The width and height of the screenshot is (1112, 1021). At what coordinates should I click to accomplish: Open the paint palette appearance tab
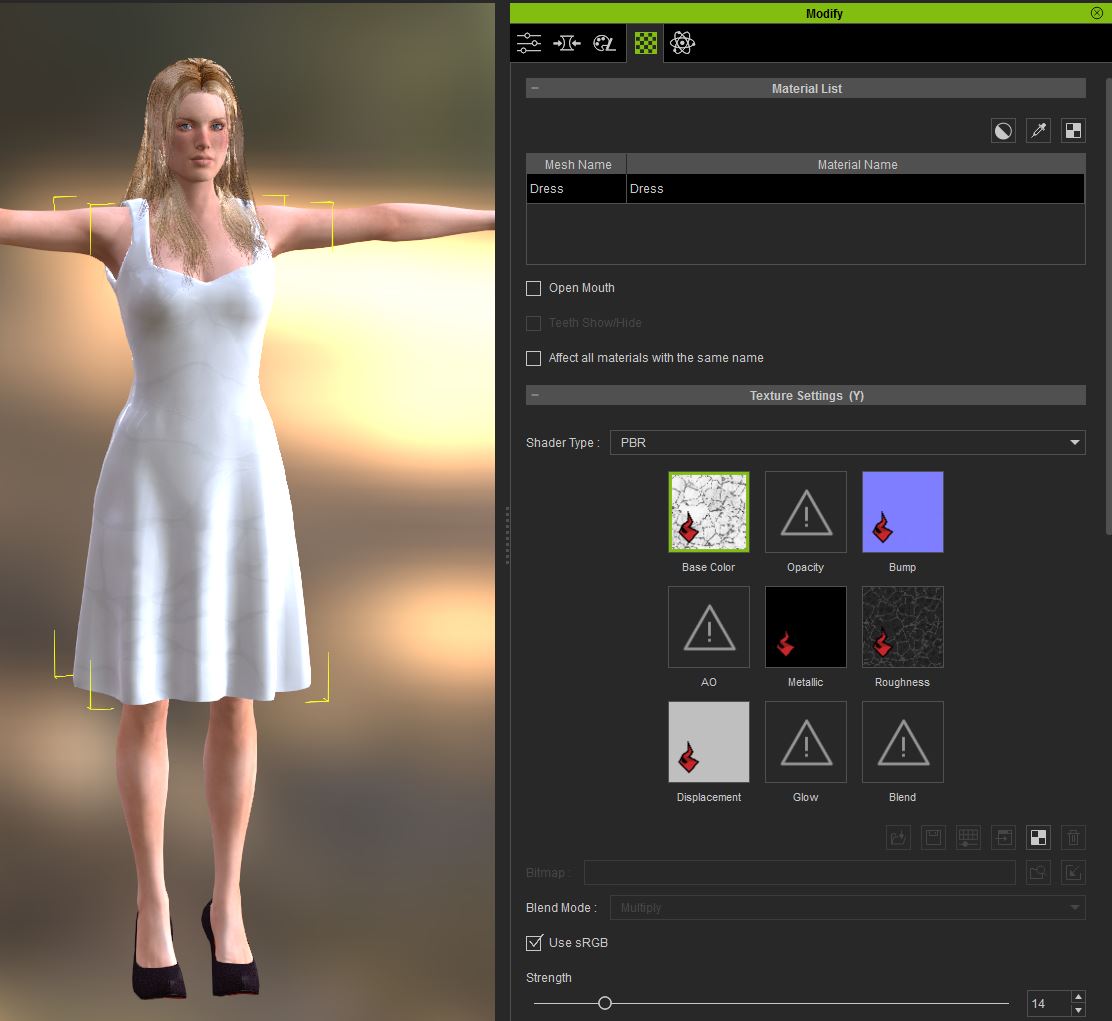[604, 43]
